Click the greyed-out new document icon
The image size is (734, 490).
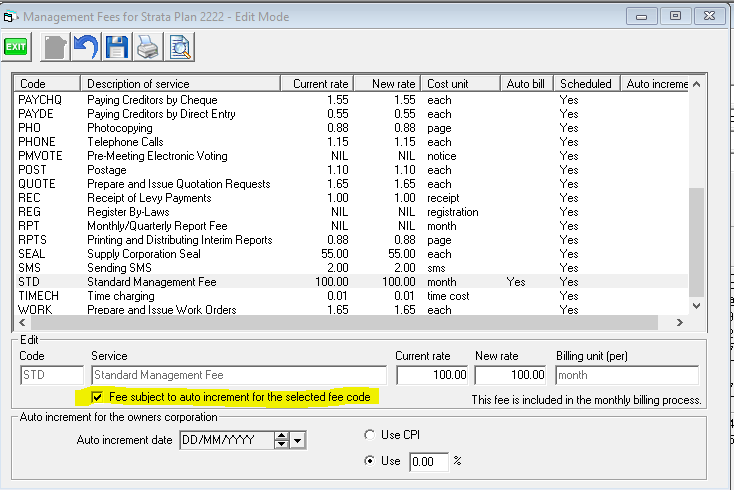pyautogui.click(x=54, y=46)
